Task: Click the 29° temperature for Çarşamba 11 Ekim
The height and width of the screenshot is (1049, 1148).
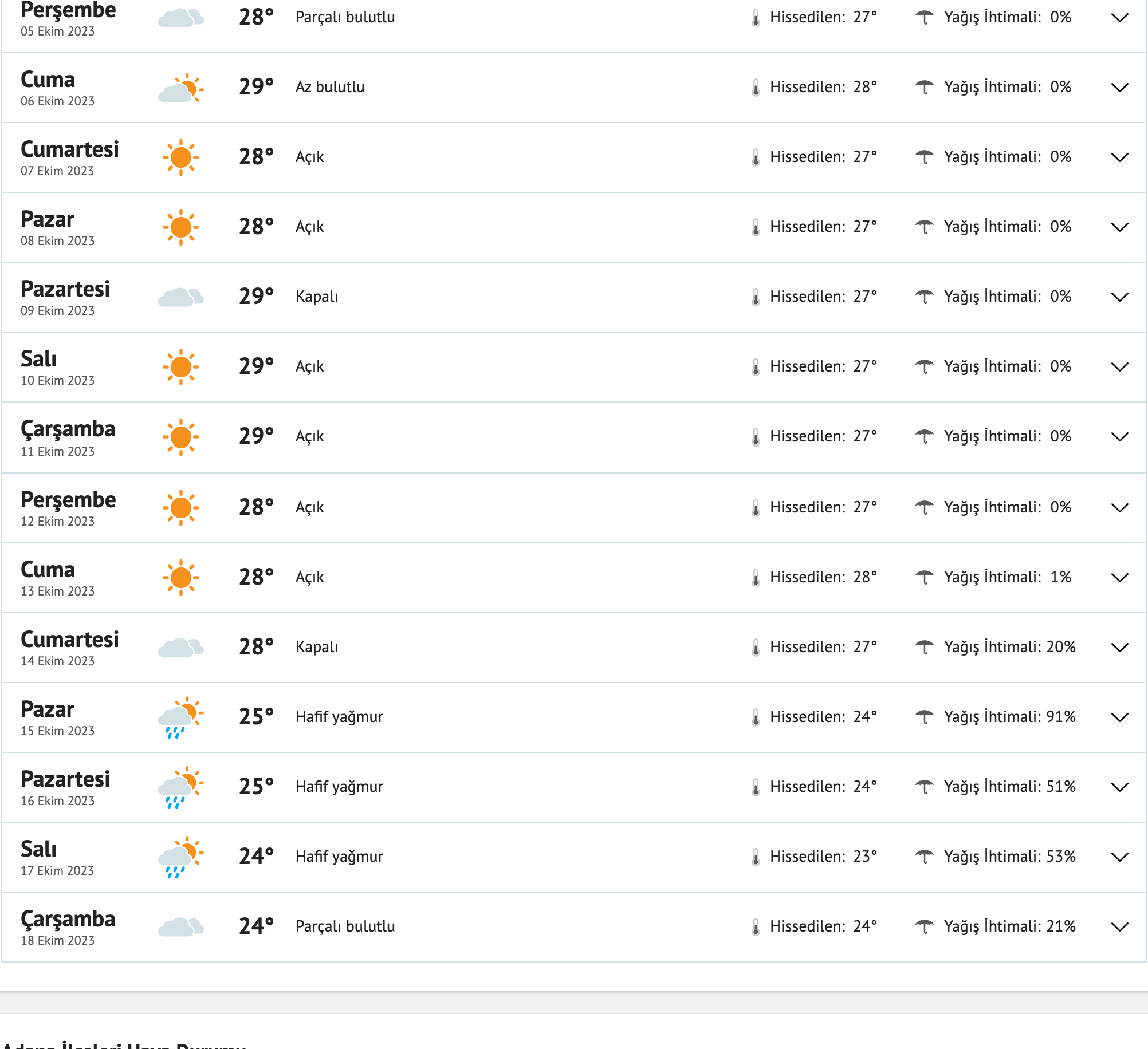Action: (255, 436)
